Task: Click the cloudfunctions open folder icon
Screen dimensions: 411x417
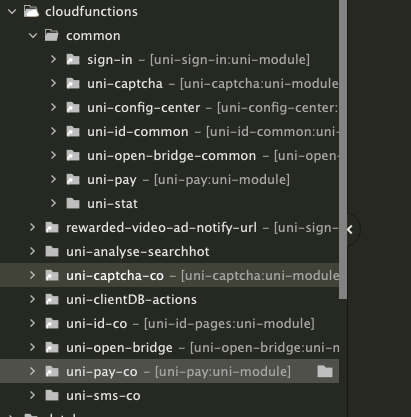Action: pos(31,12)
